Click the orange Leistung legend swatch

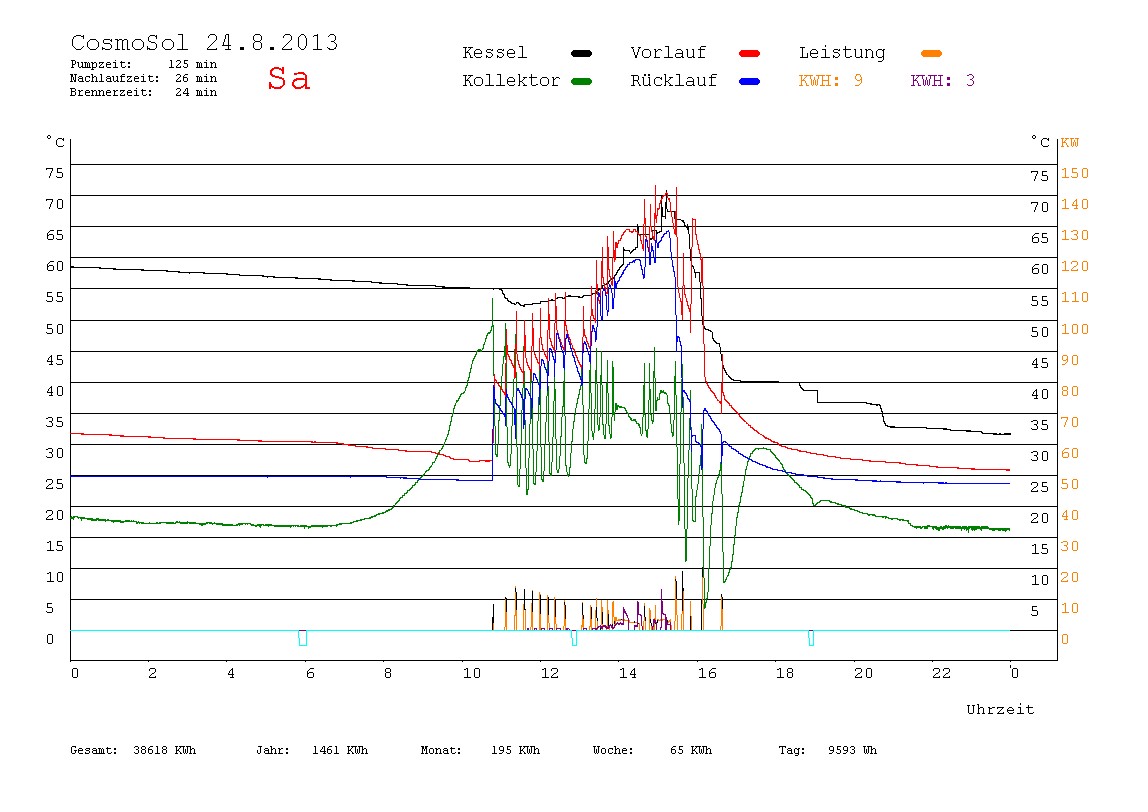931,53
